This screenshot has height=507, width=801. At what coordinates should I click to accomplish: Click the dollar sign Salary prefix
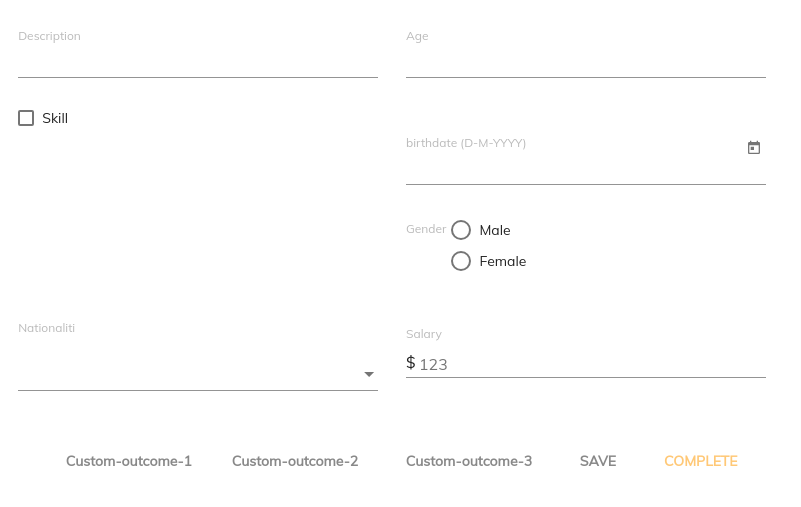411,363
